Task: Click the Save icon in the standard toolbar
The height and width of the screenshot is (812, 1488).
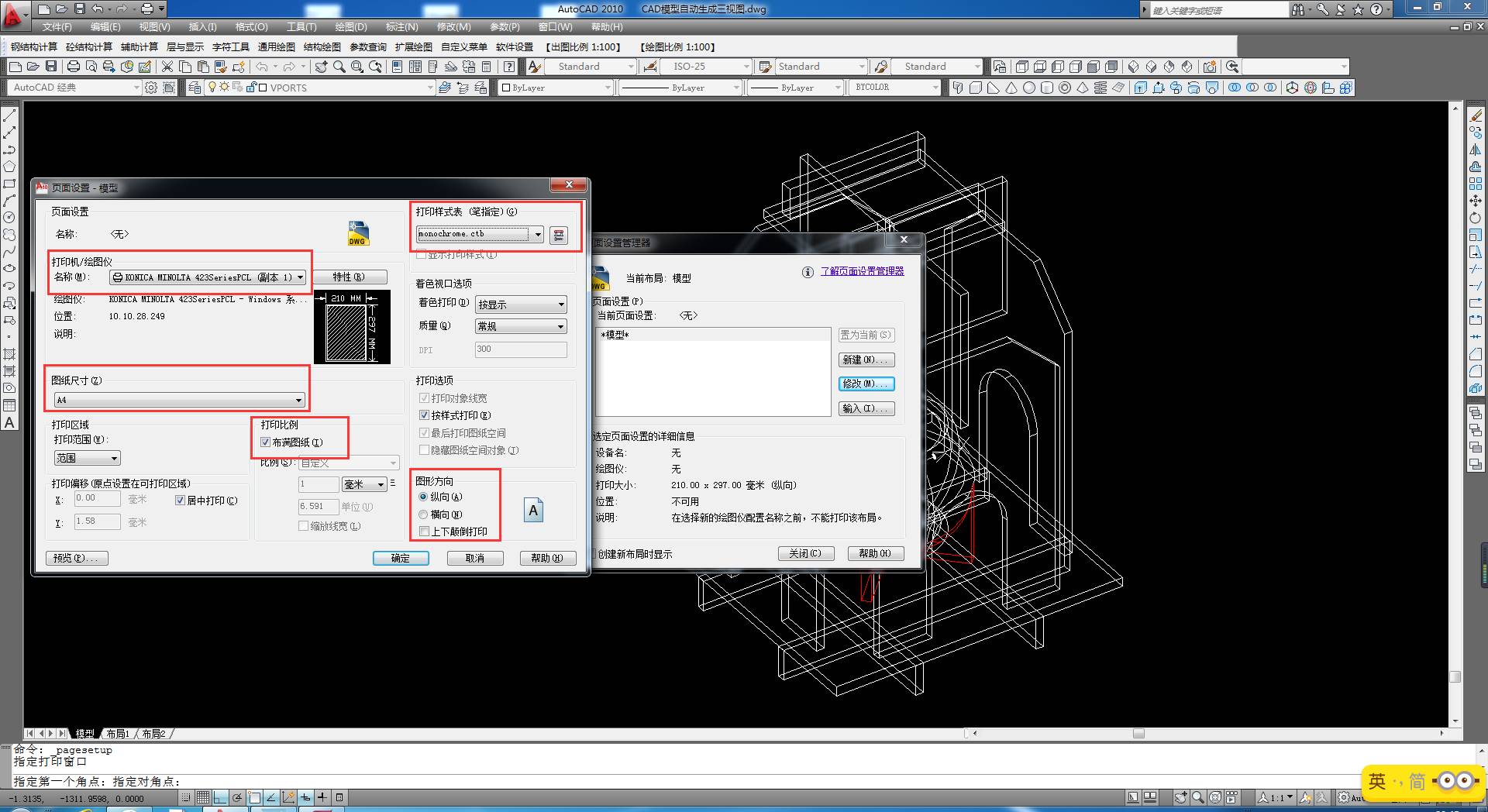Action: point(51,67)
